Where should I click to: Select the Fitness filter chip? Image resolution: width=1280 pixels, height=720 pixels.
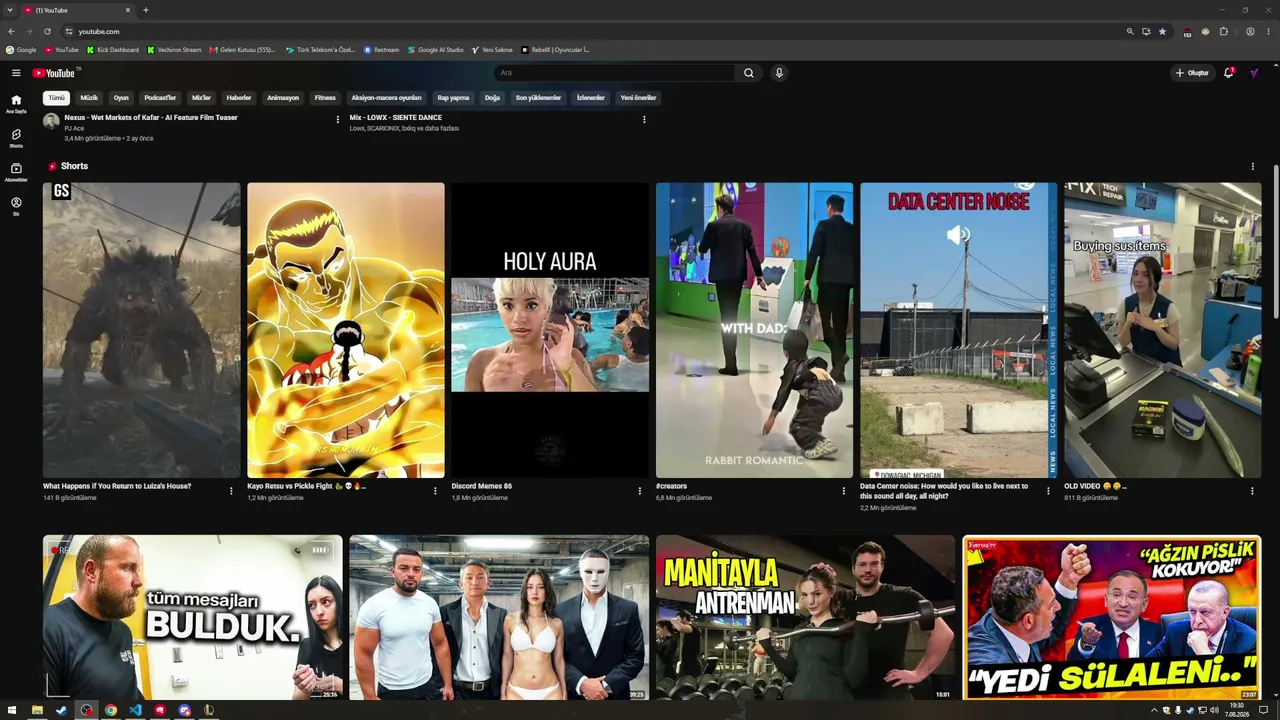325,98
